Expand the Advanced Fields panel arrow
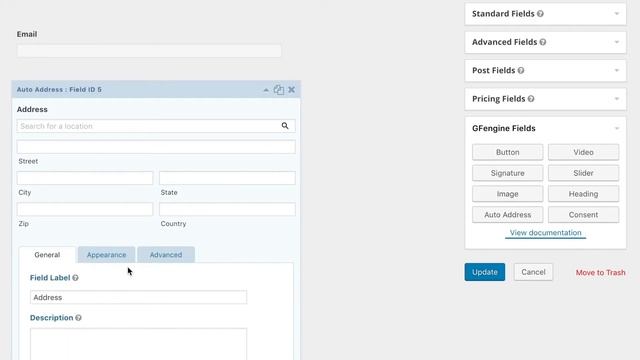The height and width of the screenshot is (360, 640). [617, 42]
